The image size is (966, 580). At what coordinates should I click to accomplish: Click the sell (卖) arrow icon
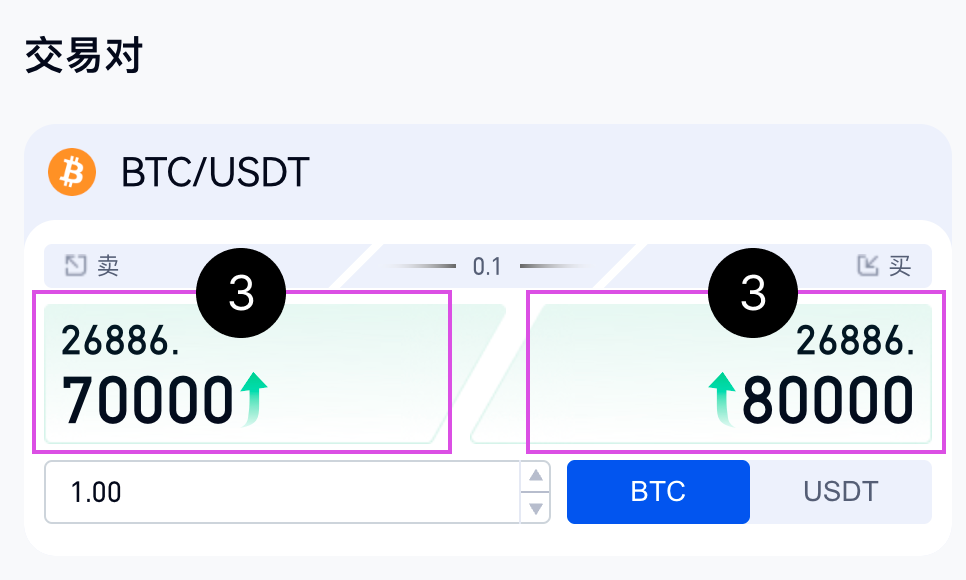76,266
